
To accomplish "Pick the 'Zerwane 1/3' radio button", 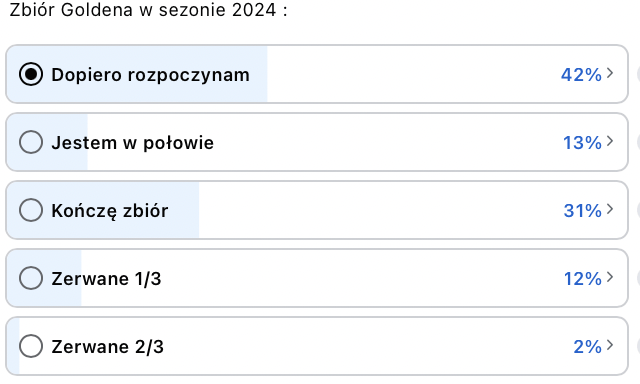I will (31, 278).
